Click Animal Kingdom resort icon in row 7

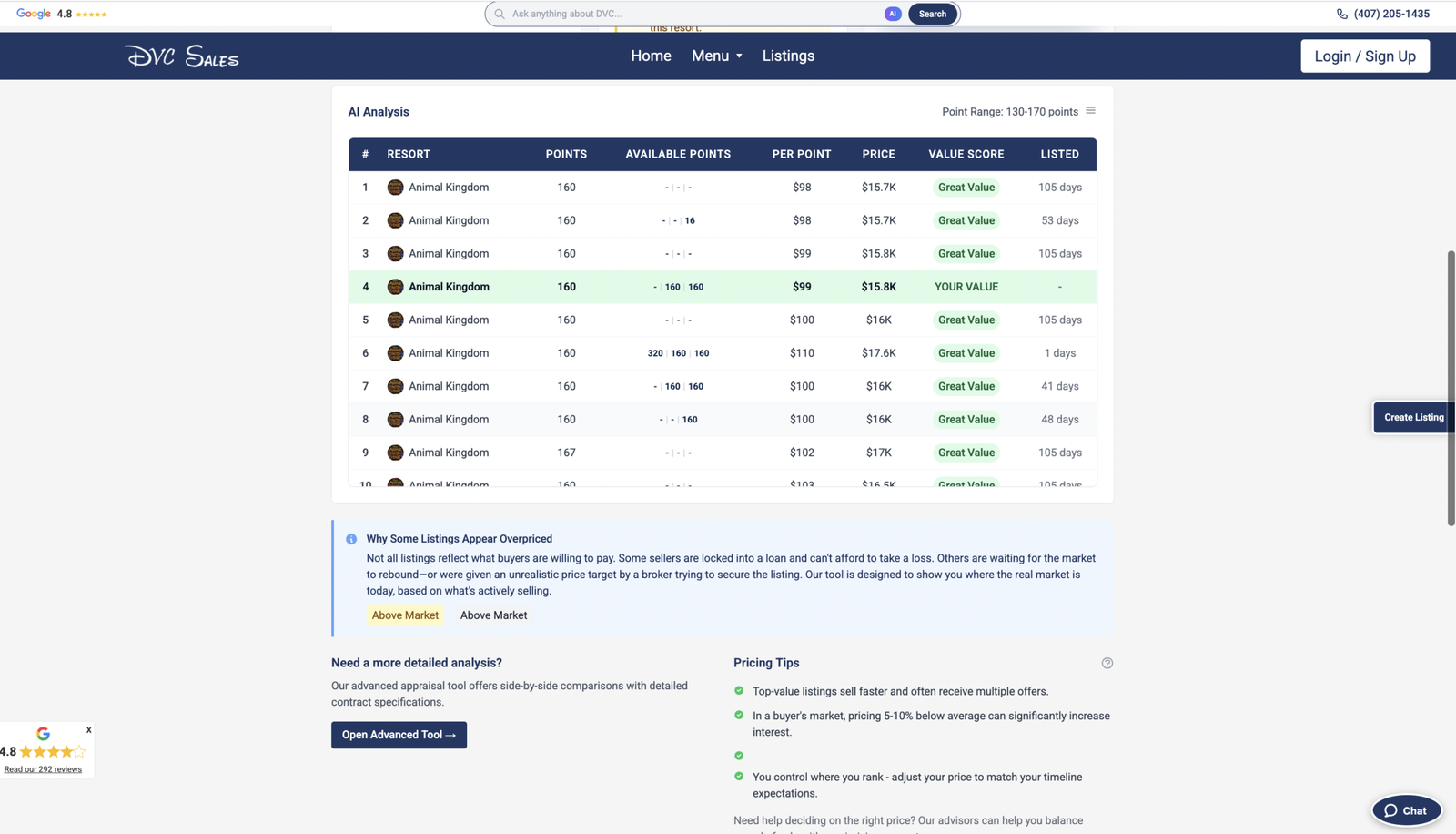[x=395, y=386]
